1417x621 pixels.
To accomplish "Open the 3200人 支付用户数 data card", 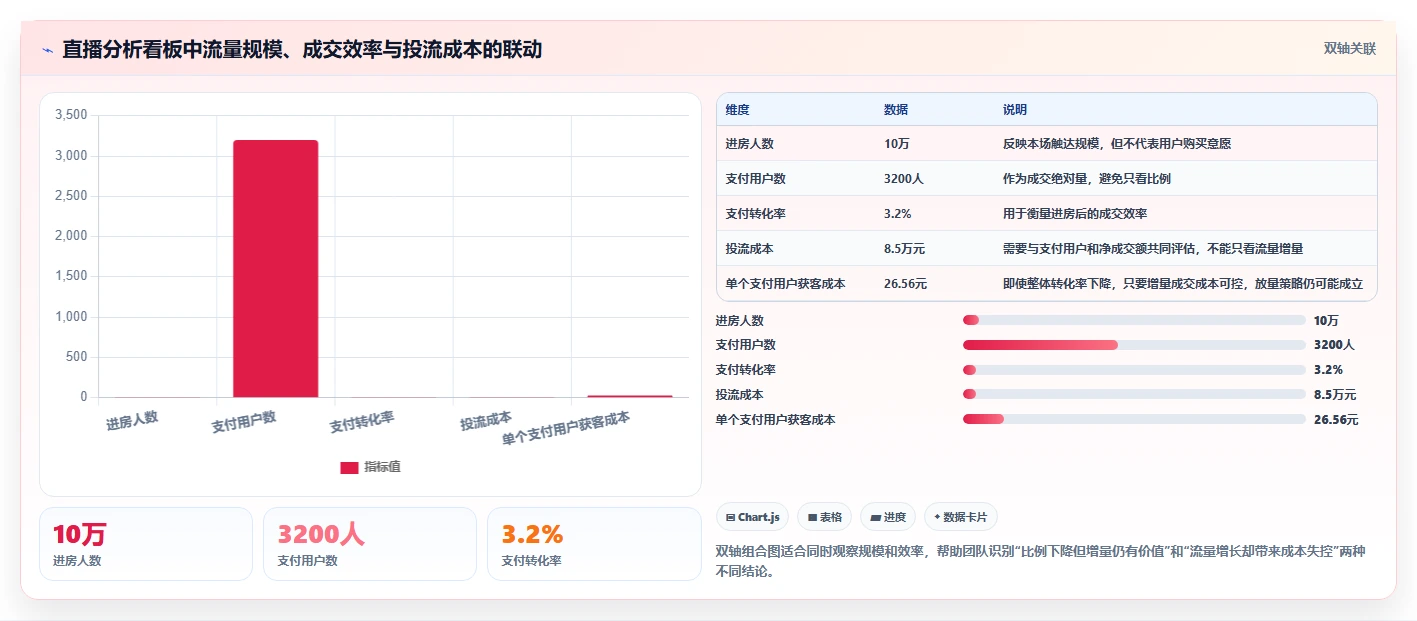I will point(370,544).
